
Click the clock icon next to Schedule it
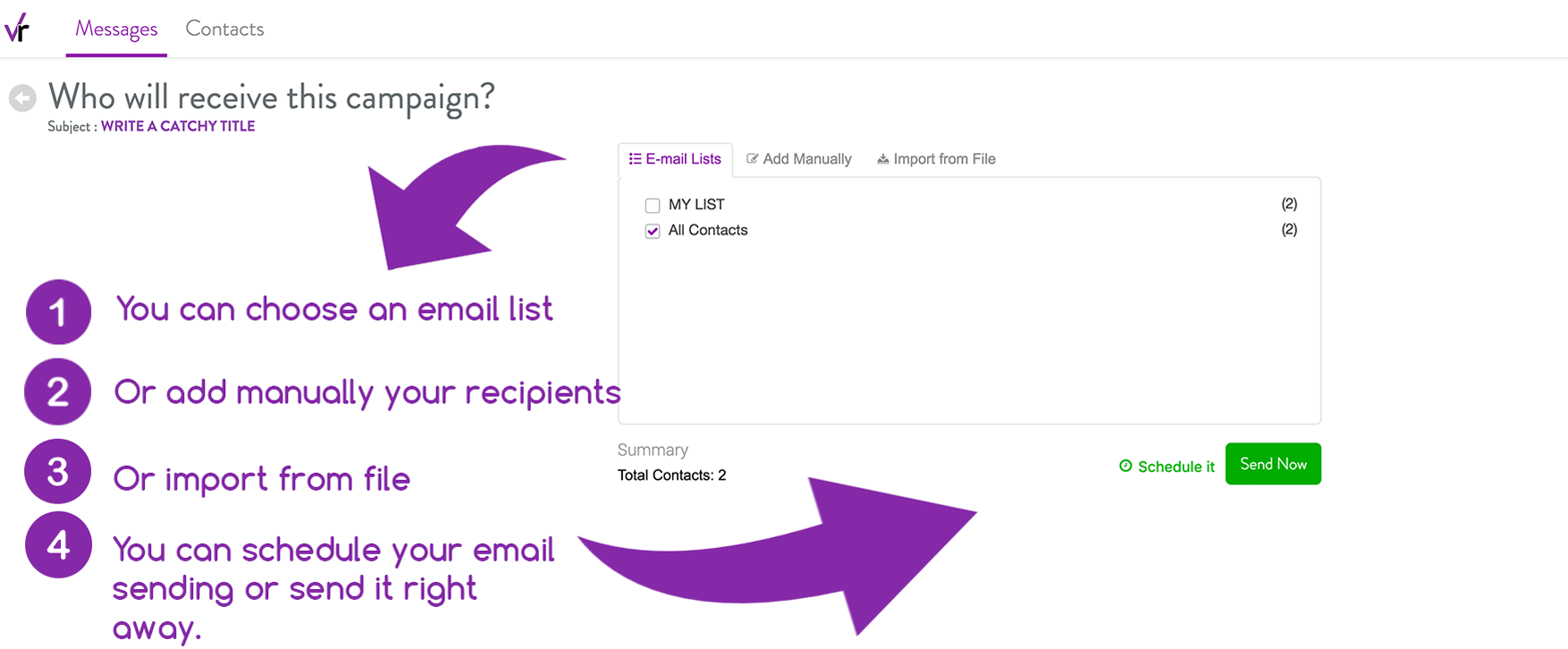[1125, 465]
